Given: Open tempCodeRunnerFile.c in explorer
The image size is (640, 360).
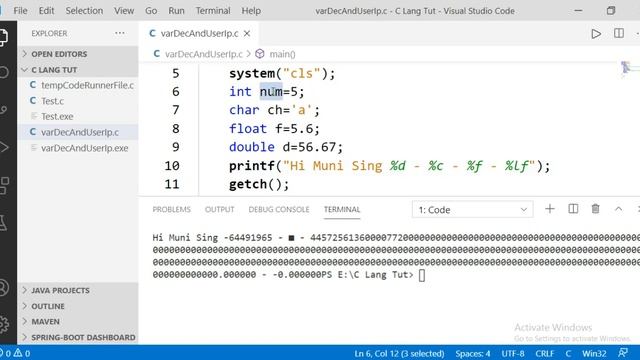Looking at the screenshot, I should coord(78,85).
